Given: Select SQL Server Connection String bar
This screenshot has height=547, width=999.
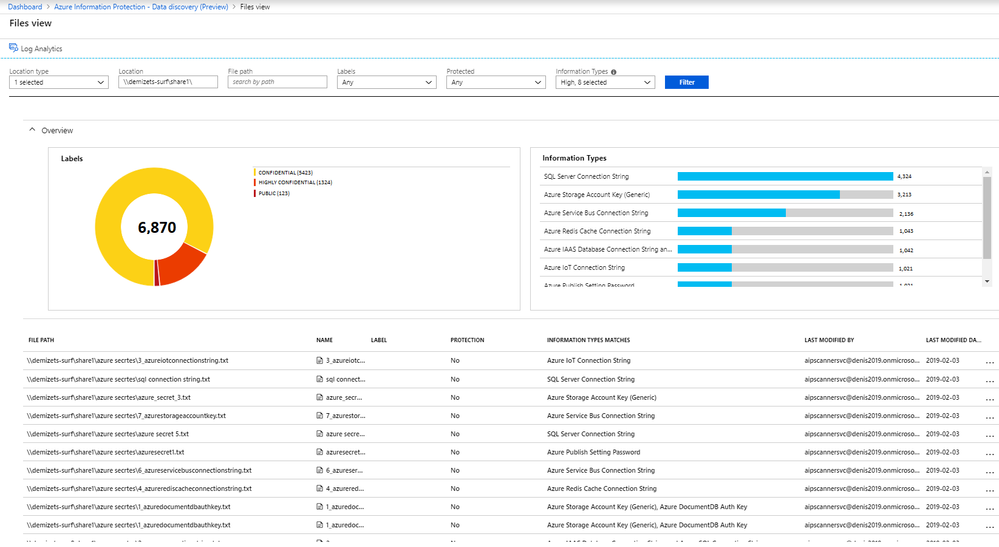Looking at the screenshot, I should point(785,176).
